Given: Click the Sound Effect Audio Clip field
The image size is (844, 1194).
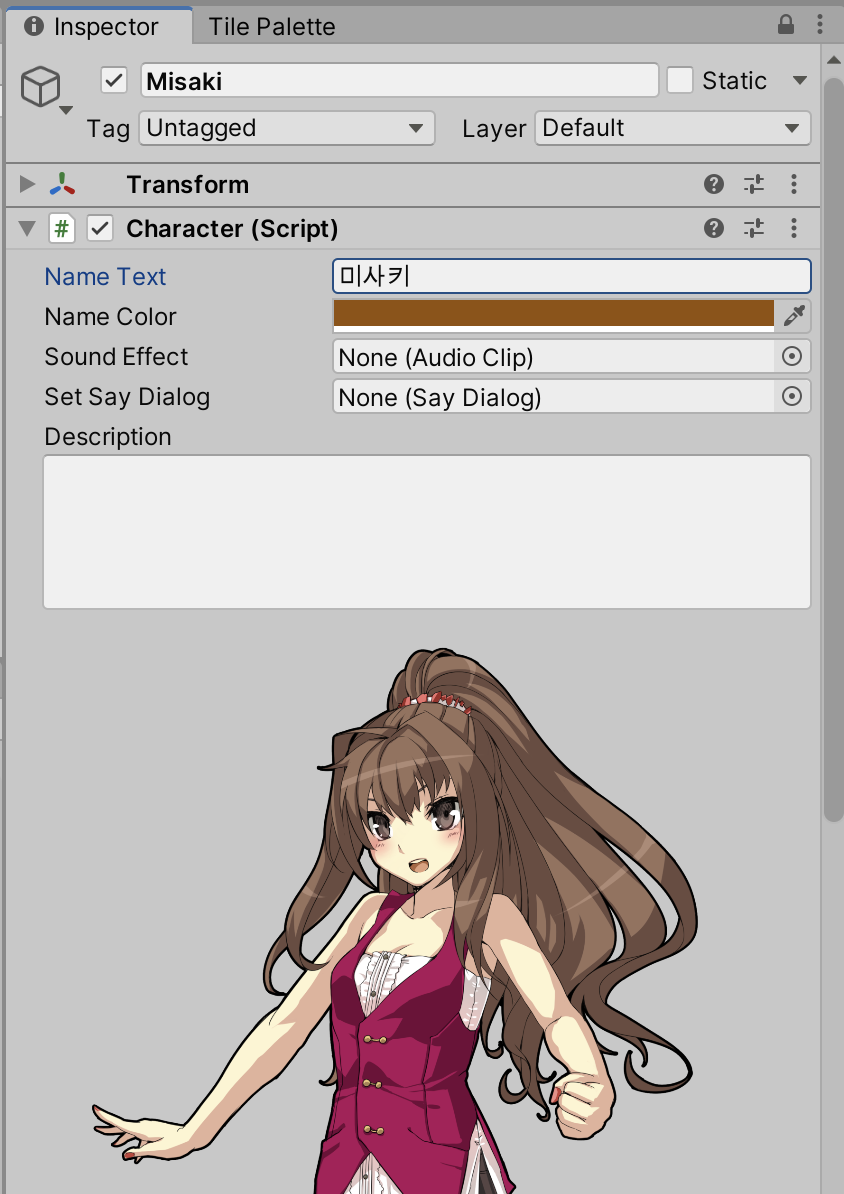Looking at the screenshot, I should coord(554,356).
